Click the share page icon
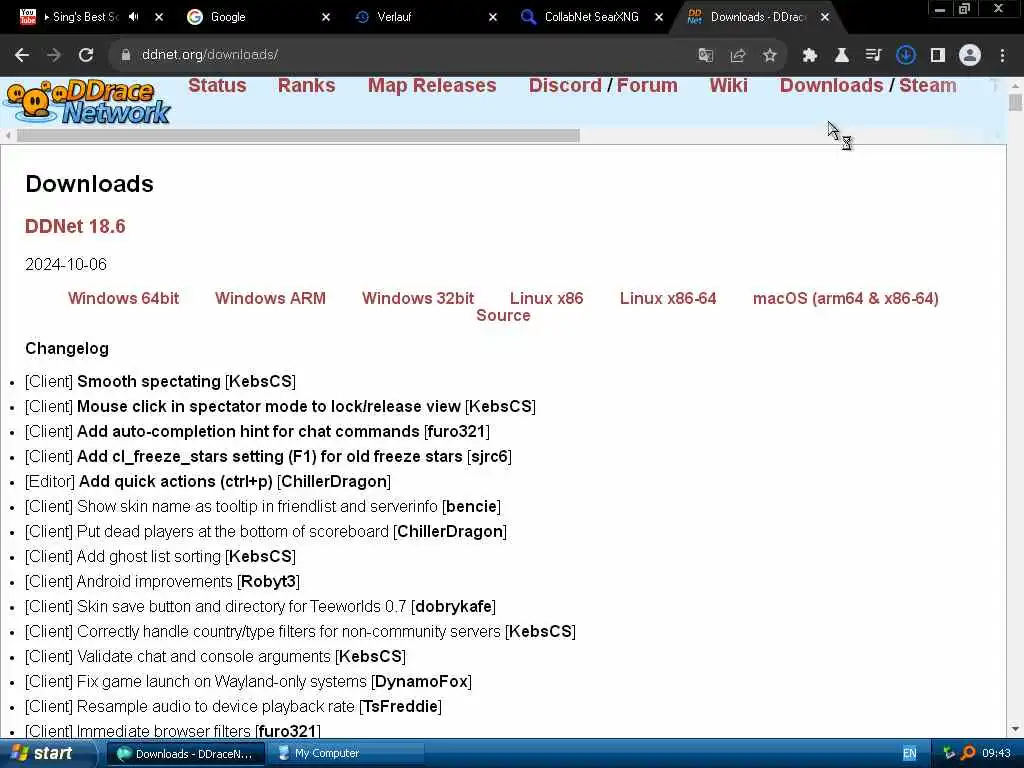The image size is (1024, 768). [738, 56]
